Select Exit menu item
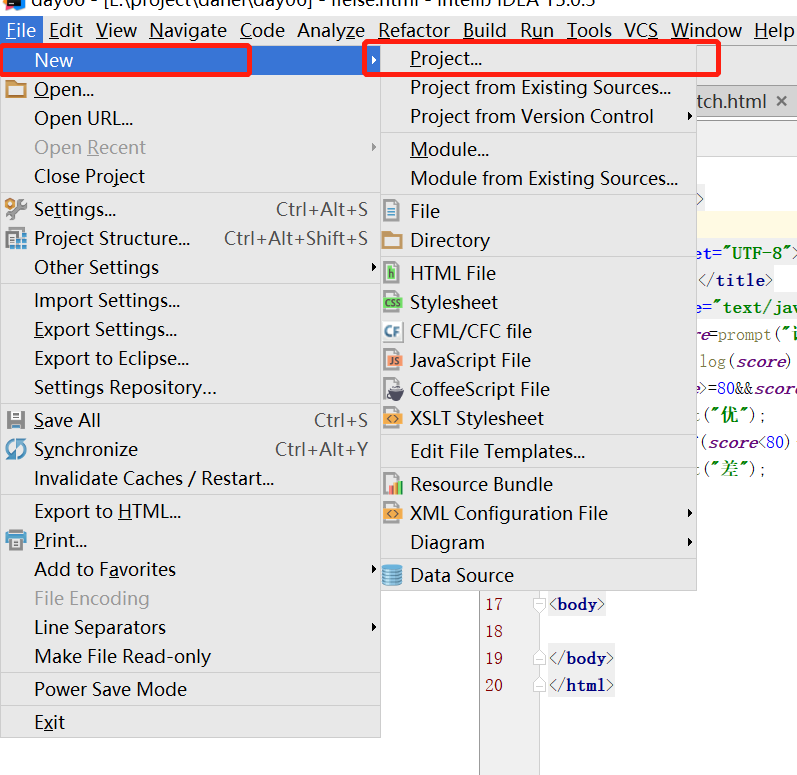 (191, 722)
